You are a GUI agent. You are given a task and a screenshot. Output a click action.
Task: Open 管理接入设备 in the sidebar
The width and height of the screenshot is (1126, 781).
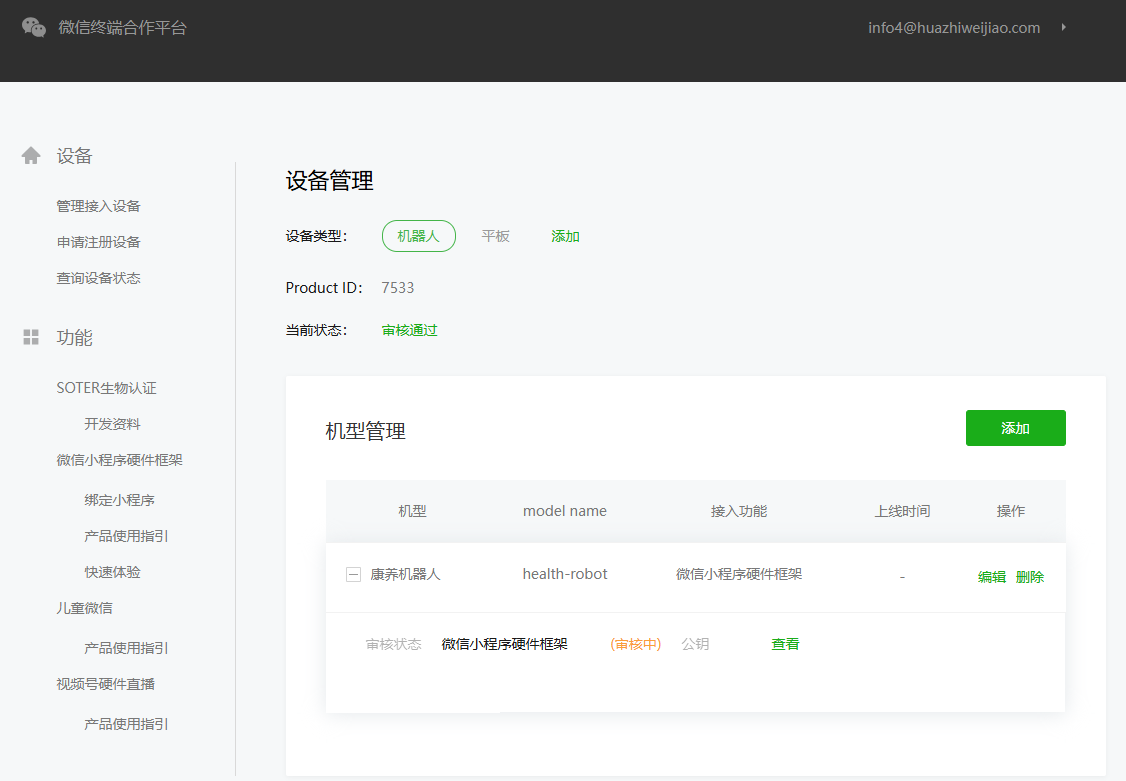tap(98, 206)
